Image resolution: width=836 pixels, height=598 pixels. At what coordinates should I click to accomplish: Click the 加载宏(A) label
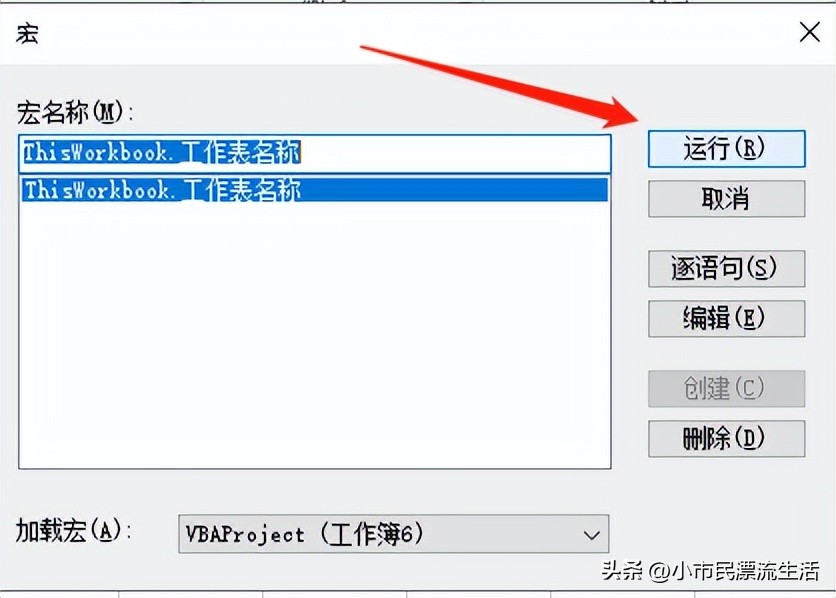point(74,531)
